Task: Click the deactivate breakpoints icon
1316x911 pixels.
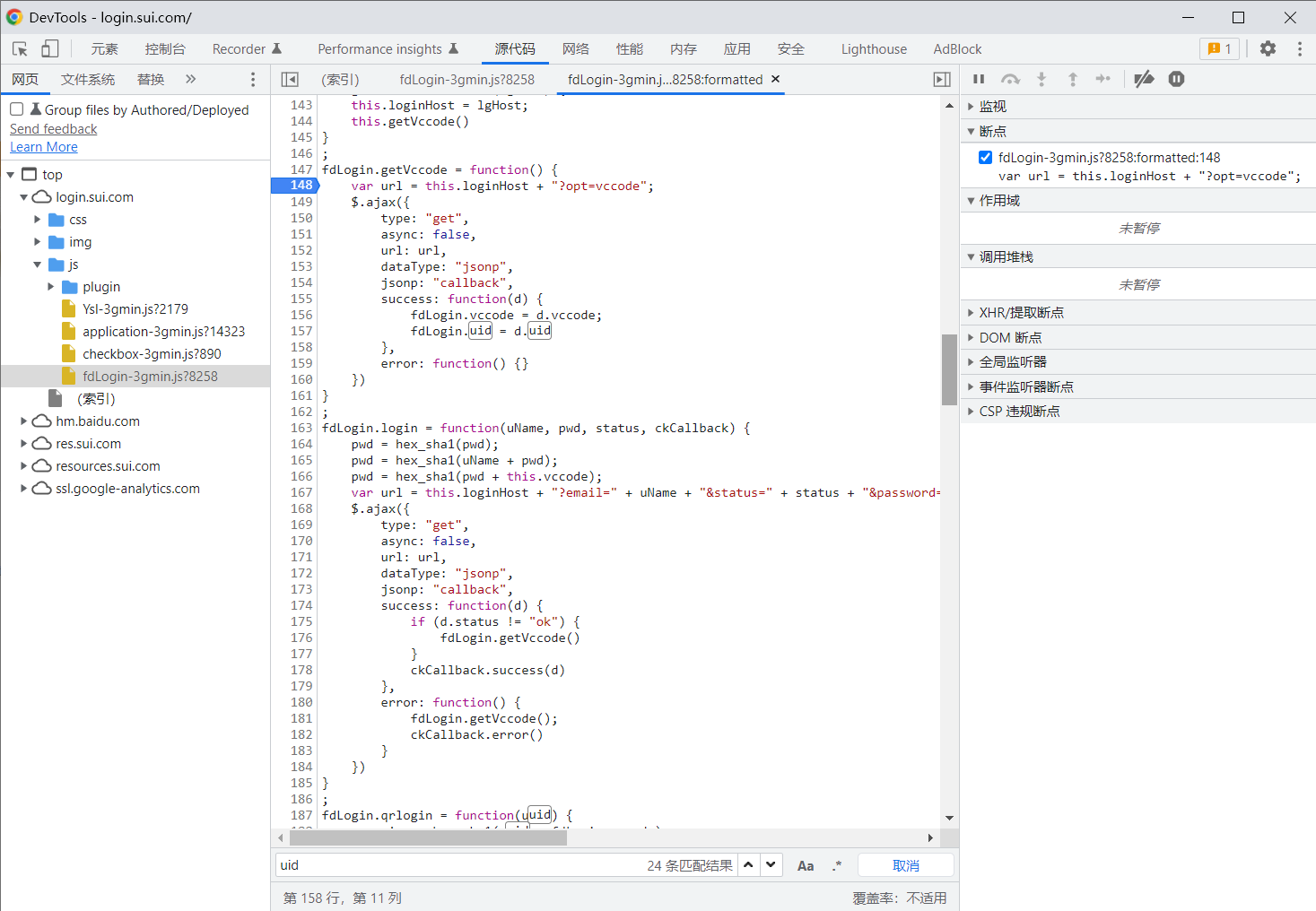Action: coord(1144,80)
